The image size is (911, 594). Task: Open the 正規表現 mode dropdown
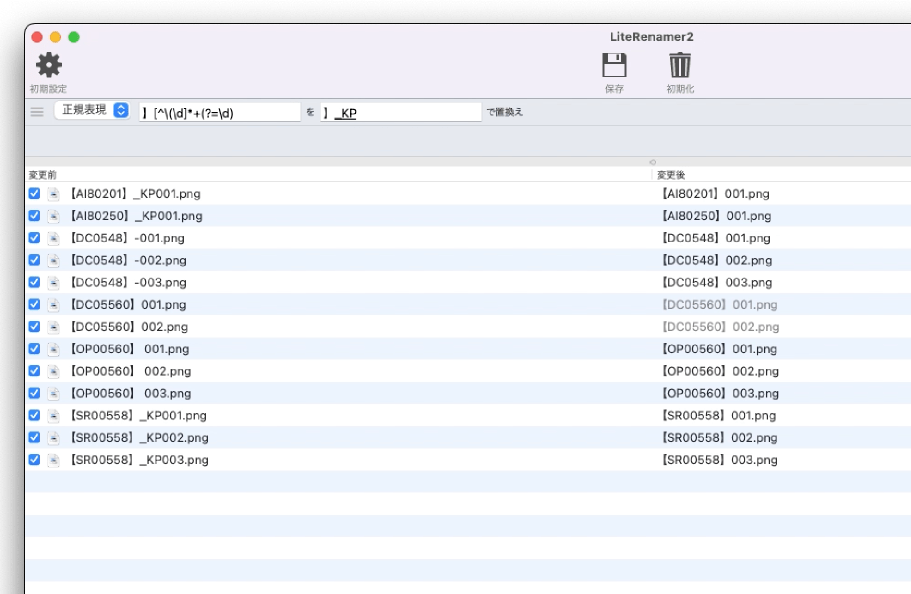pos(92,111)
